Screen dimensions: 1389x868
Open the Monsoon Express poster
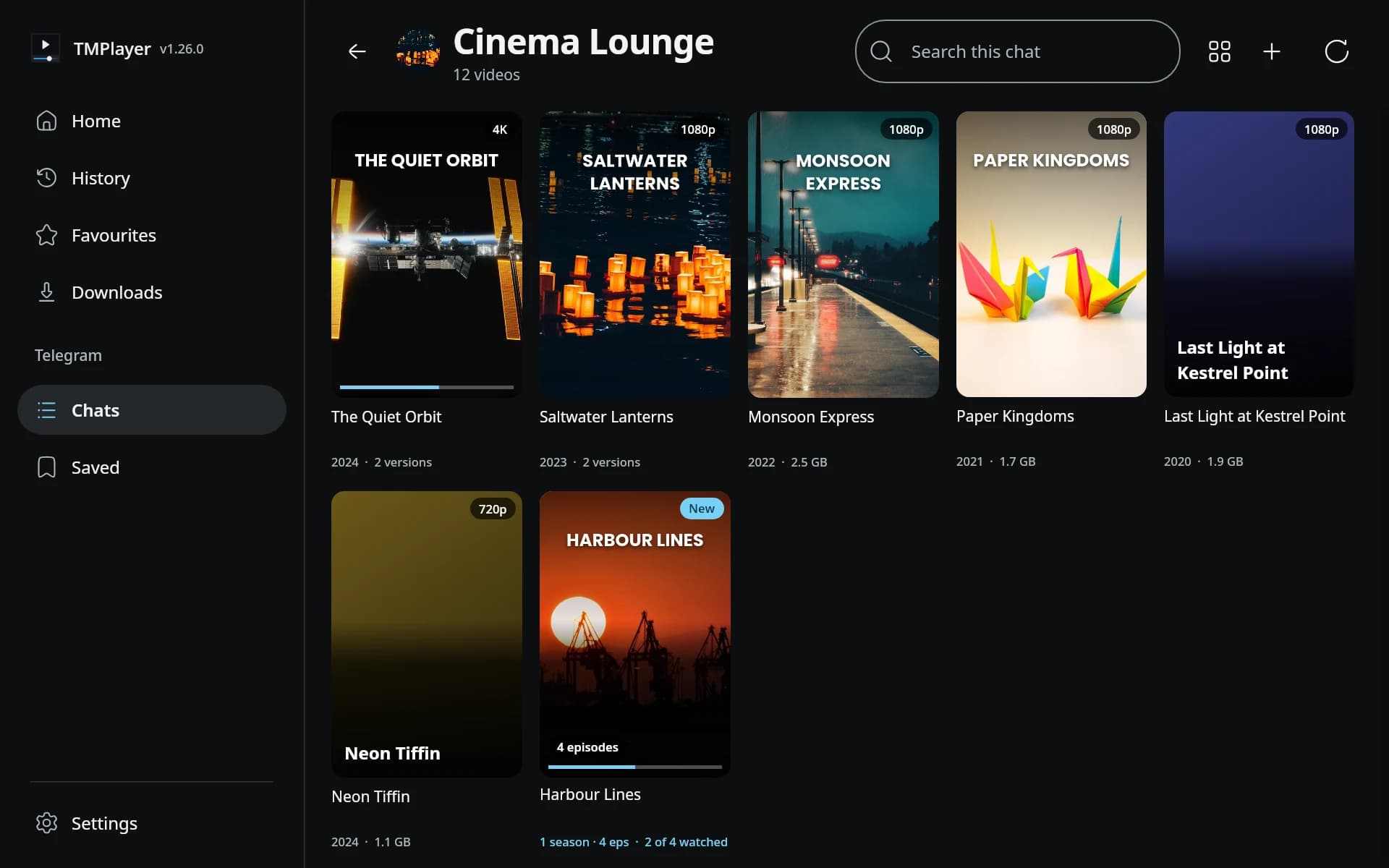tap(844, 254)
